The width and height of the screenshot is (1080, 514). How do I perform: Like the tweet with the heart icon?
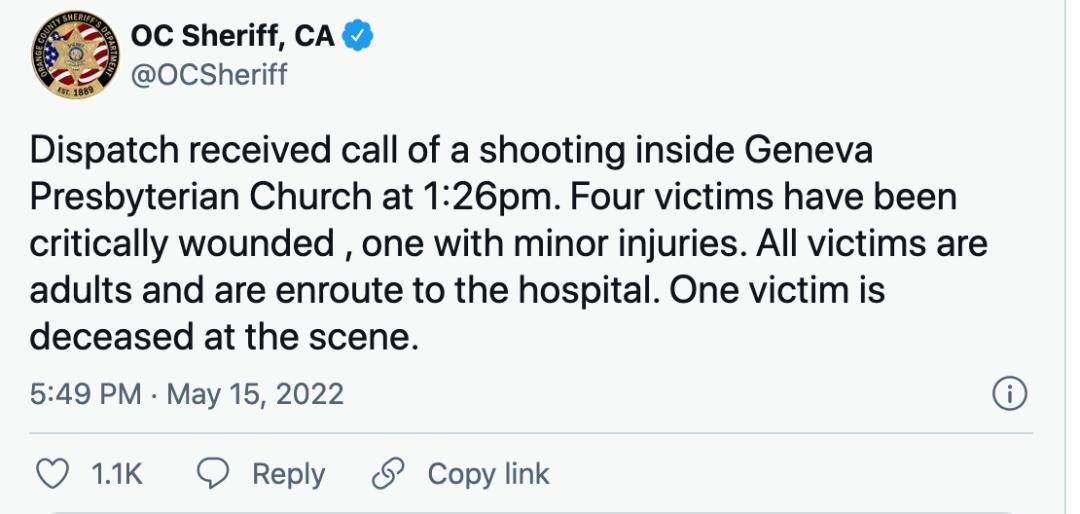point(51,473)
